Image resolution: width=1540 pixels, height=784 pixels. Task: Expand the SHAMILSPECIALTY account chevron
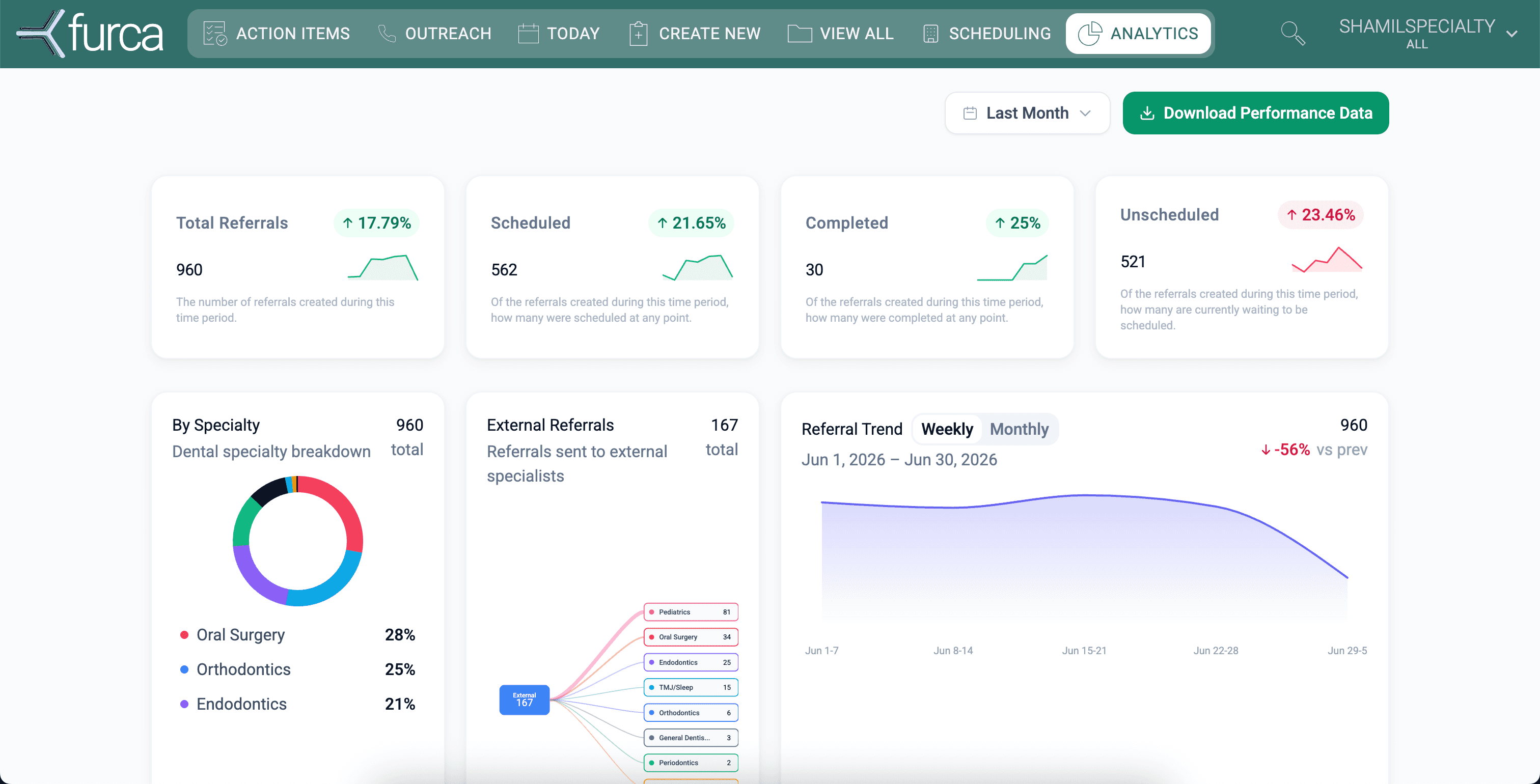coord(1511,34)
